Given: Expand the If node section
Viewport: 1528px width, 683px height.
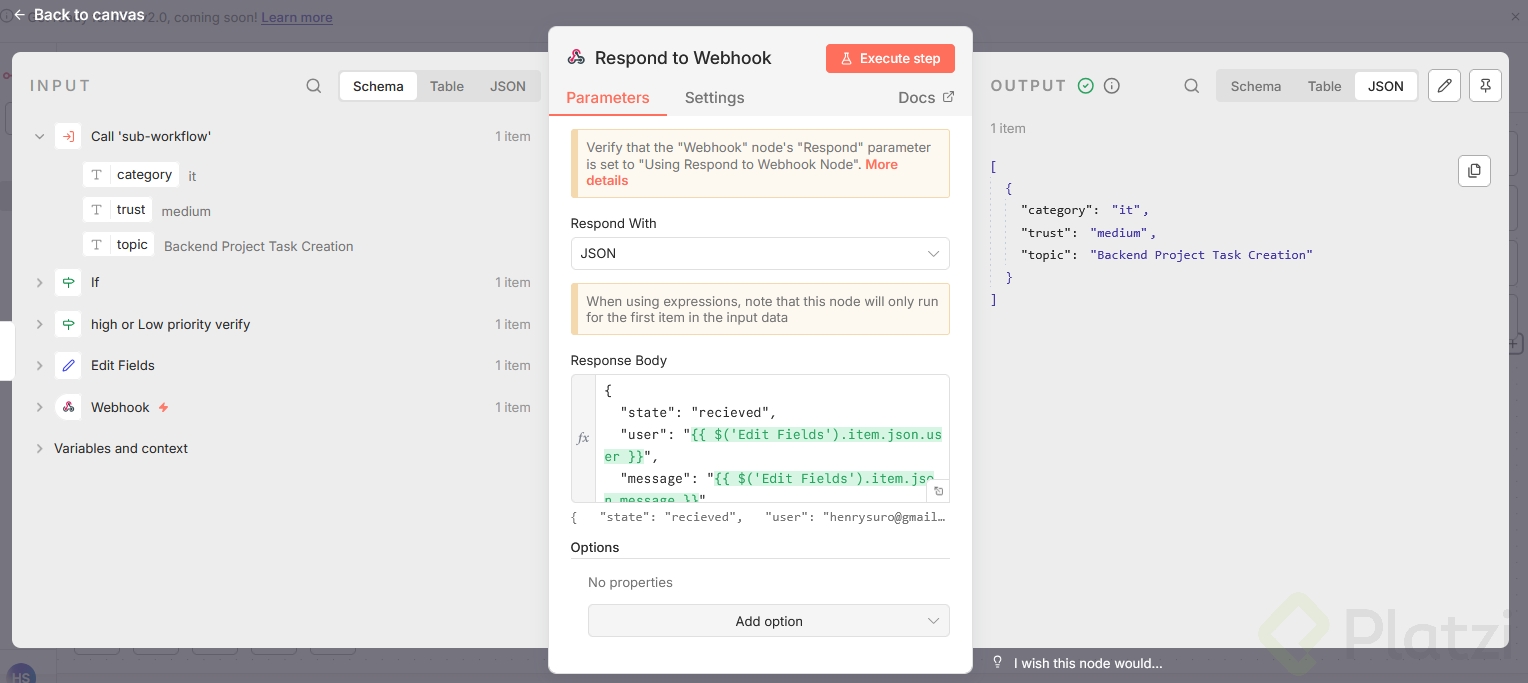Looking at the screenshot, I should tap(40, 282).
